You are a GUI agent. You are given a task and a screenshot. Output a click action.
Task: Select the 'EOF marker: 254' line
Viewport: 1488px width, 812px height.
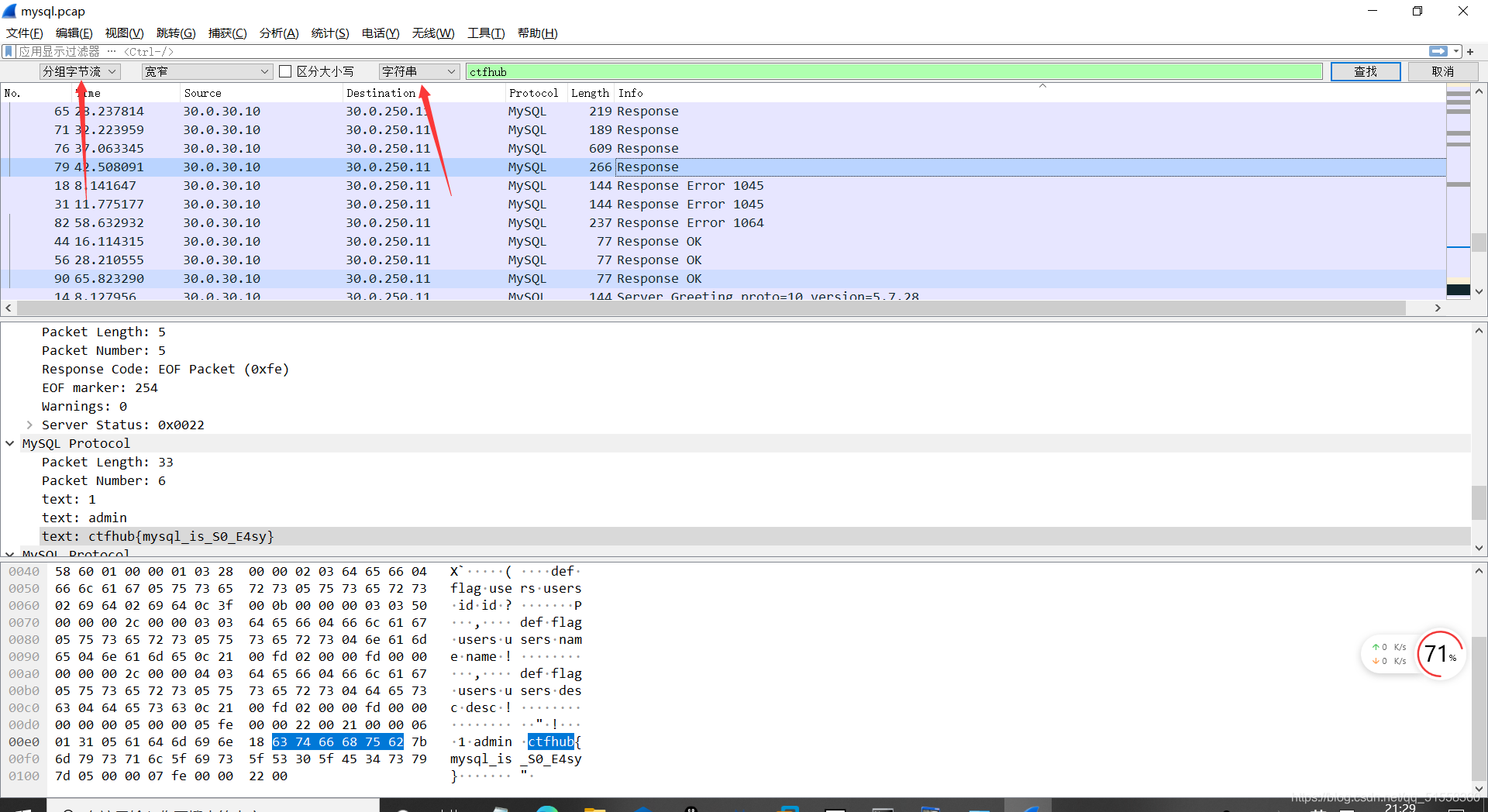point(100,387)
